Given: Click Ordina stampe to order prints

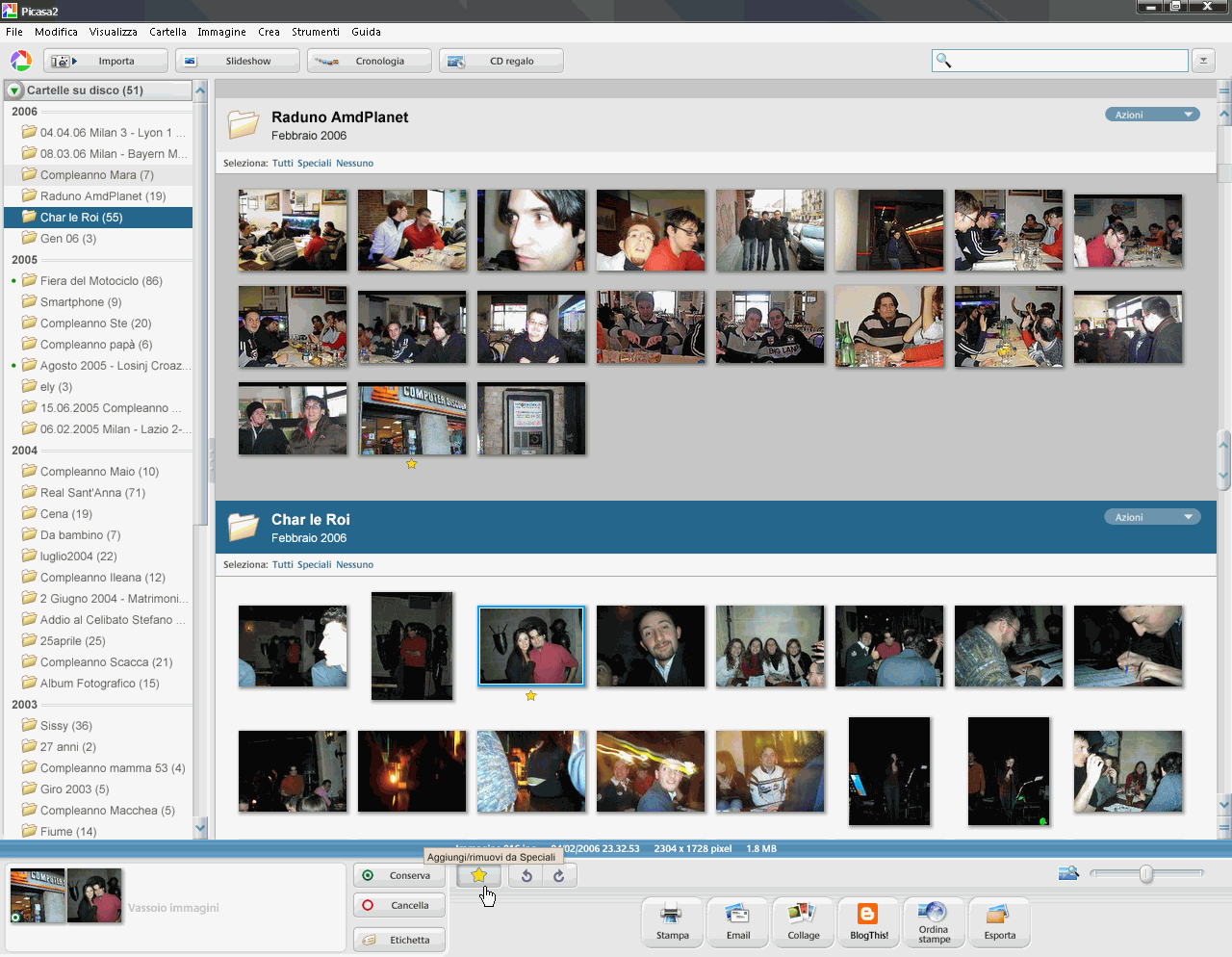Looking at the screenshot, I should click(x=934, y=922).
